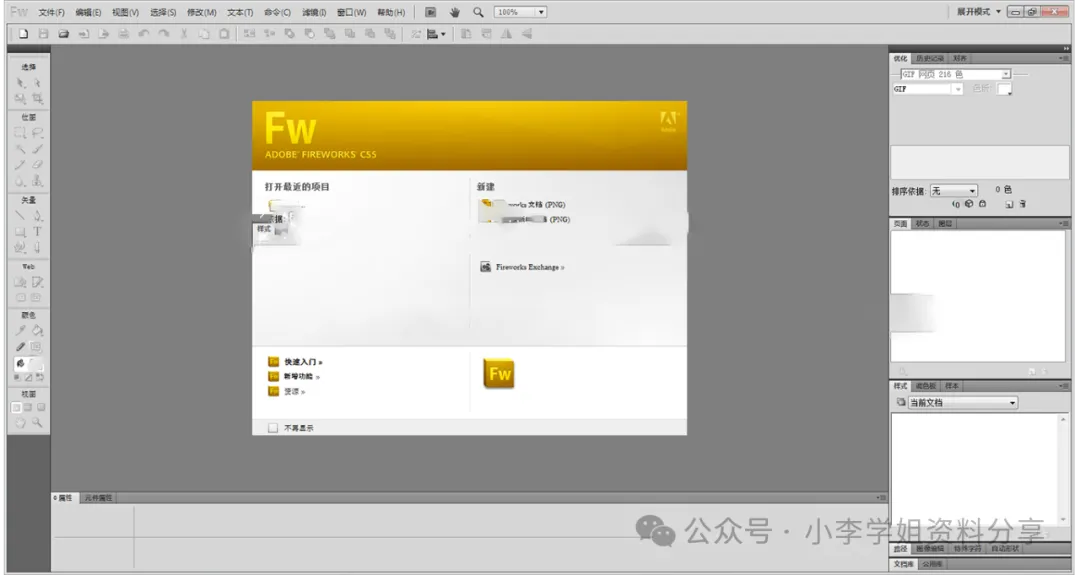
Task: Switch to standard screen view mode button
Action: point(16,408)
